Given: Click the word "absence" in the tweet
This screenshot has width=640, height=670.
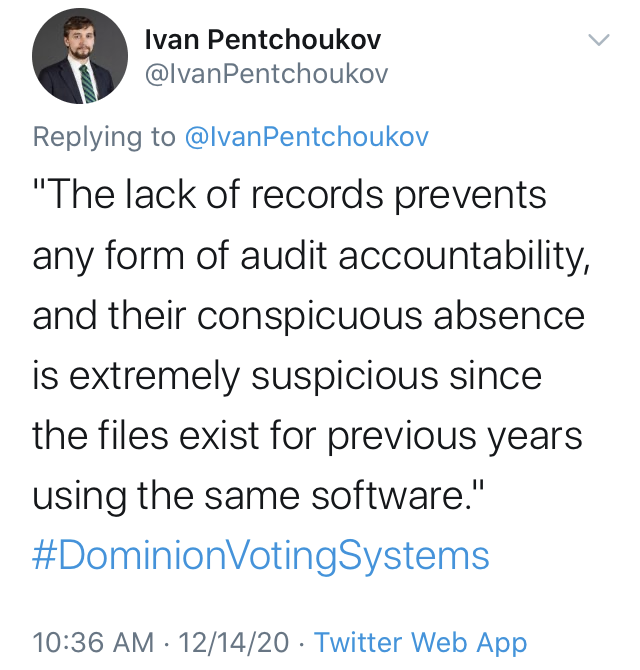Looking at the screenshot, I should pos(509,317).
